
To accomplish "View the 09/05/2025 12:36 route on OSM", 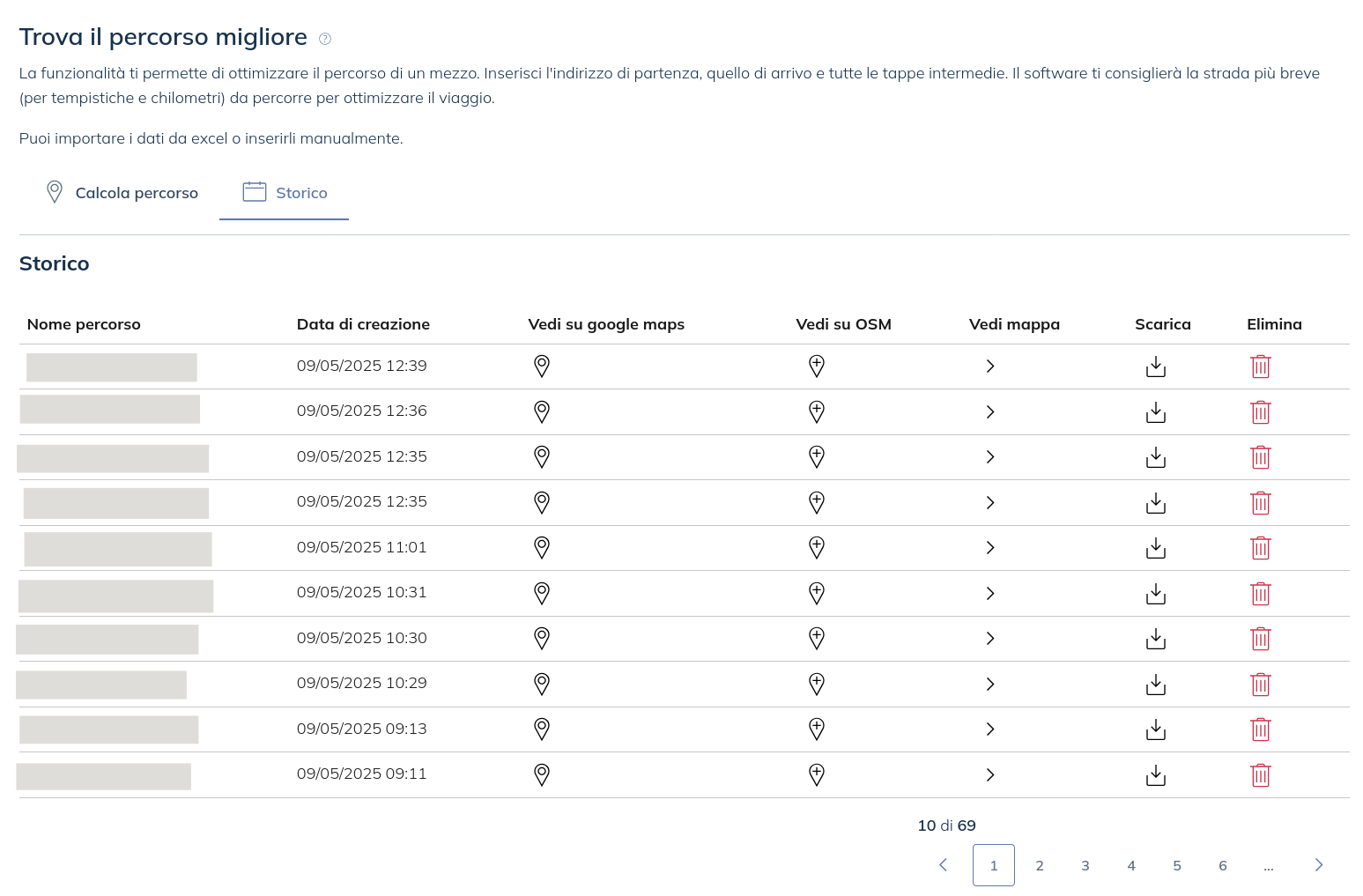I will [x=817, y=411].
